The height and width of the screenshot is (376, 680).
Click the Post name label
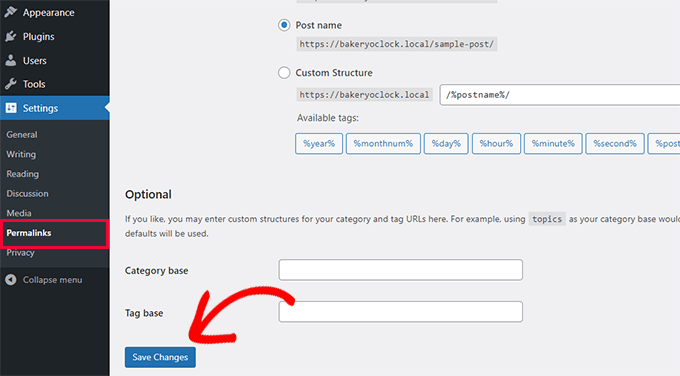click(x=319, y=25)
